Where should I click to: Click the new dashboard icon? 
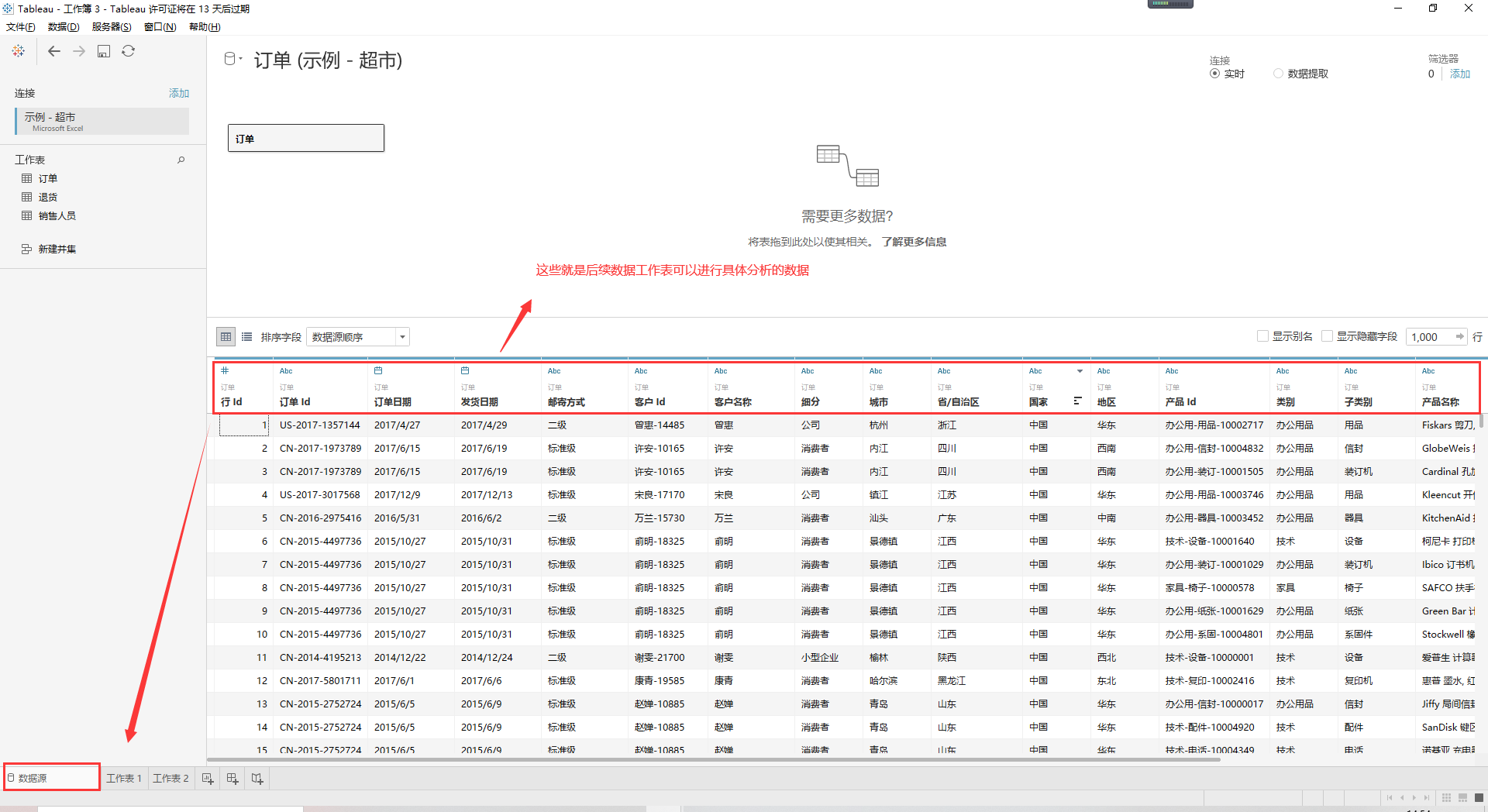[x=232, y=779]
